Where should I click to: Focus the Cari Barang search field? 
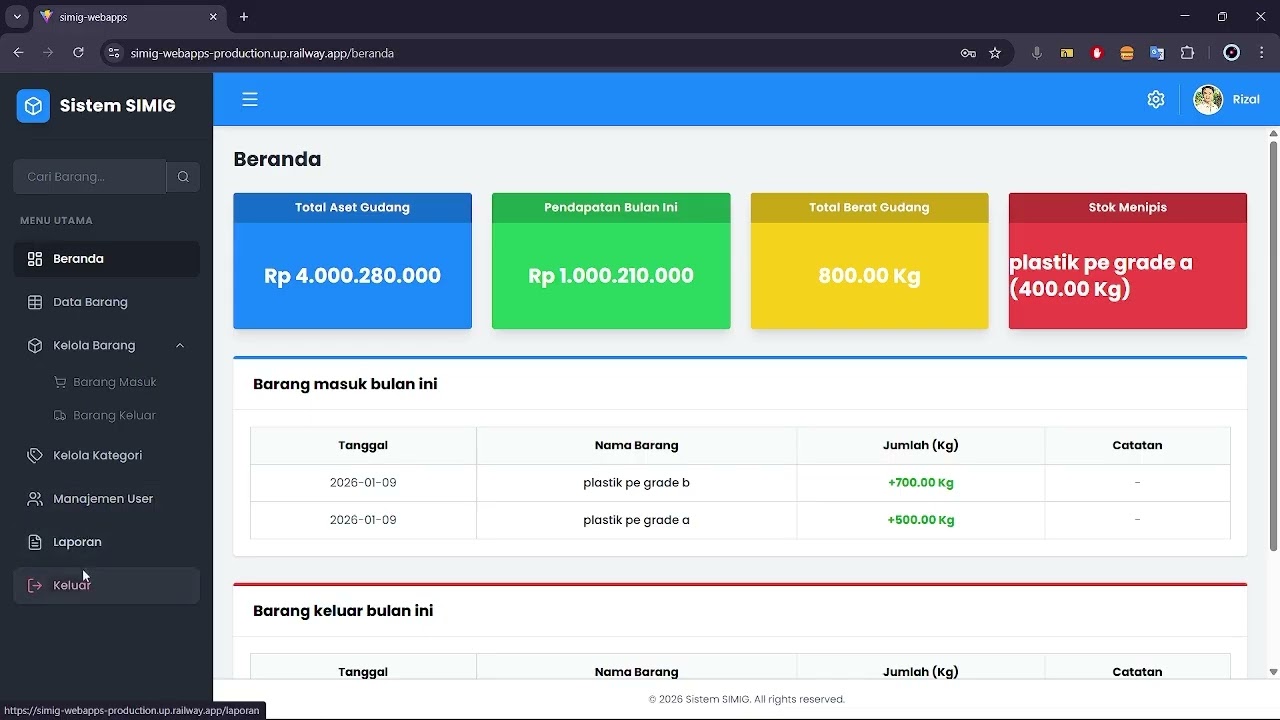tap(89, 176)
